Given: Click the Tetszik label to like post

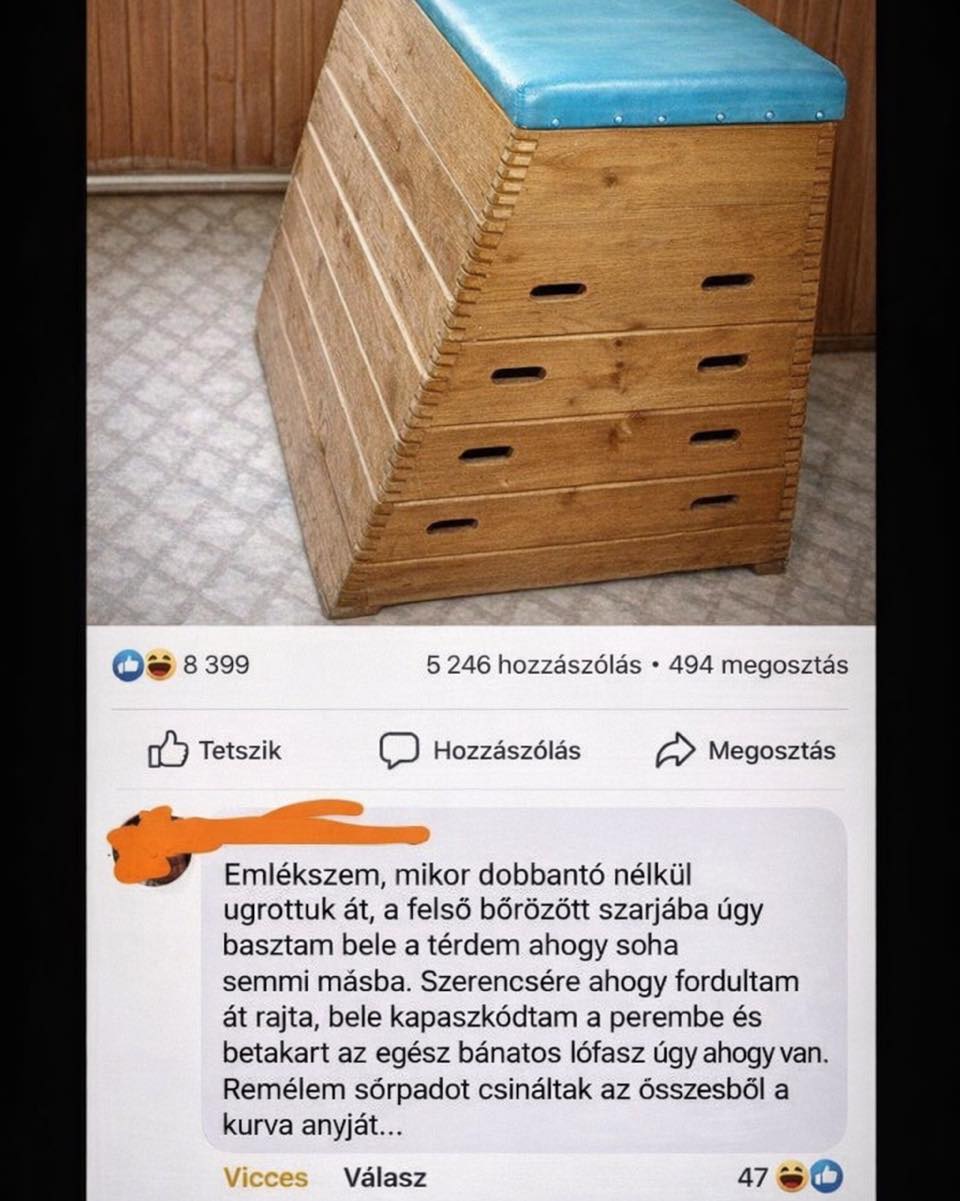Looking at the screenshot, I should pos(240,750).
